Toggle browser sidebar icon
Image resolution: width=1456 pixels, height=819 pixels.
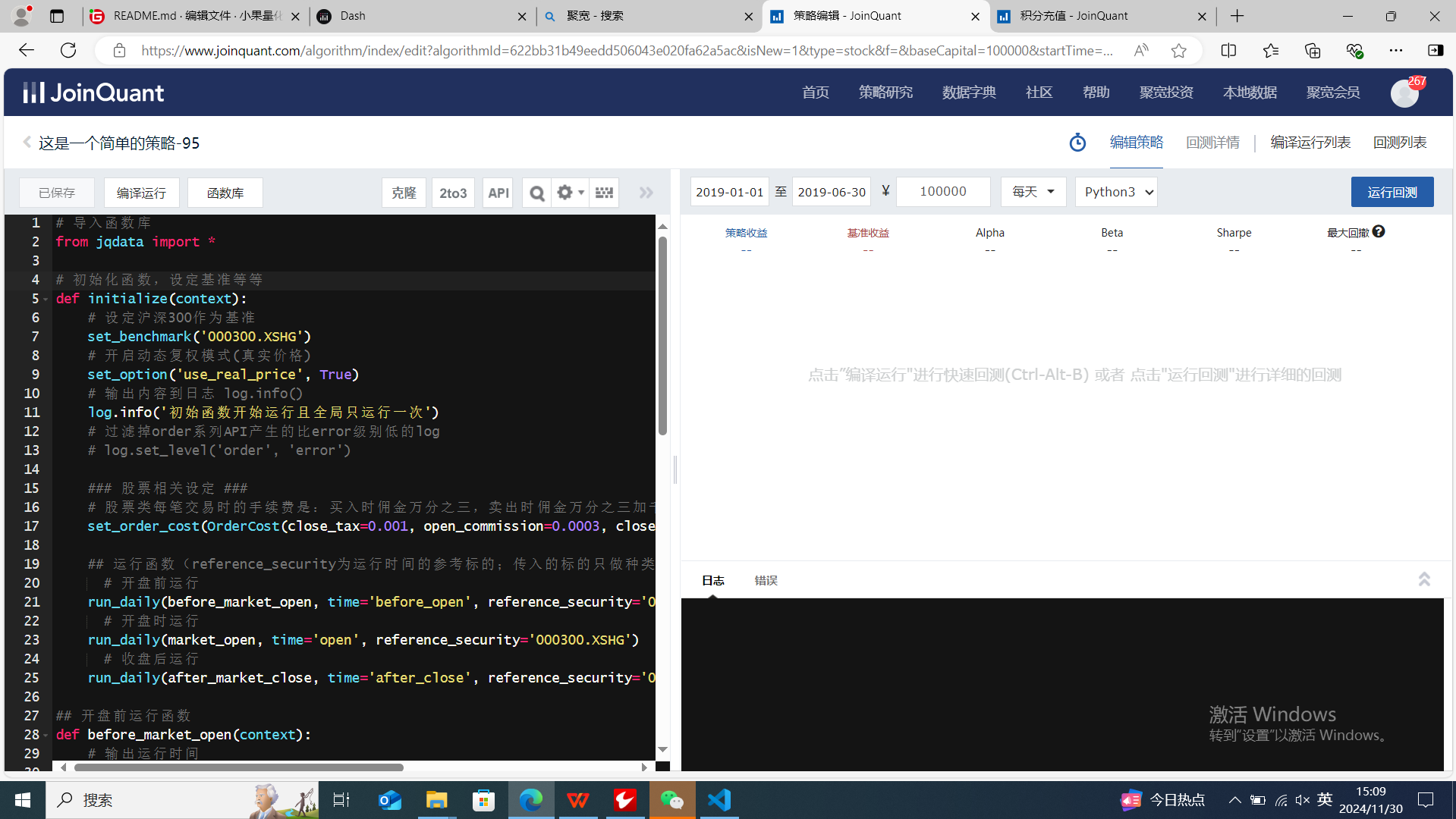tap(1436, 50)
